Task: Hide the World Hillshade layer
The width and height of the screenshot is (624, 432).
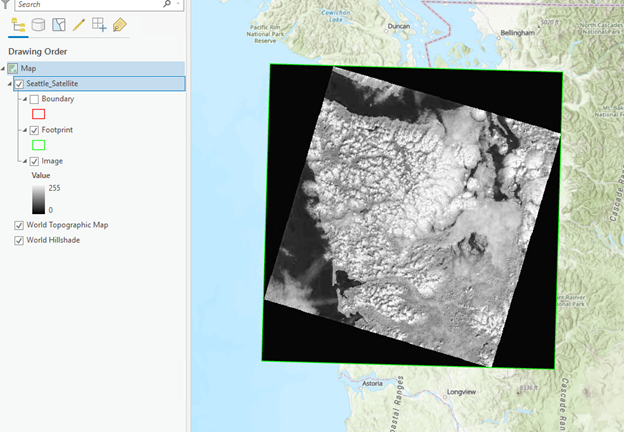Action: [19, 240]
